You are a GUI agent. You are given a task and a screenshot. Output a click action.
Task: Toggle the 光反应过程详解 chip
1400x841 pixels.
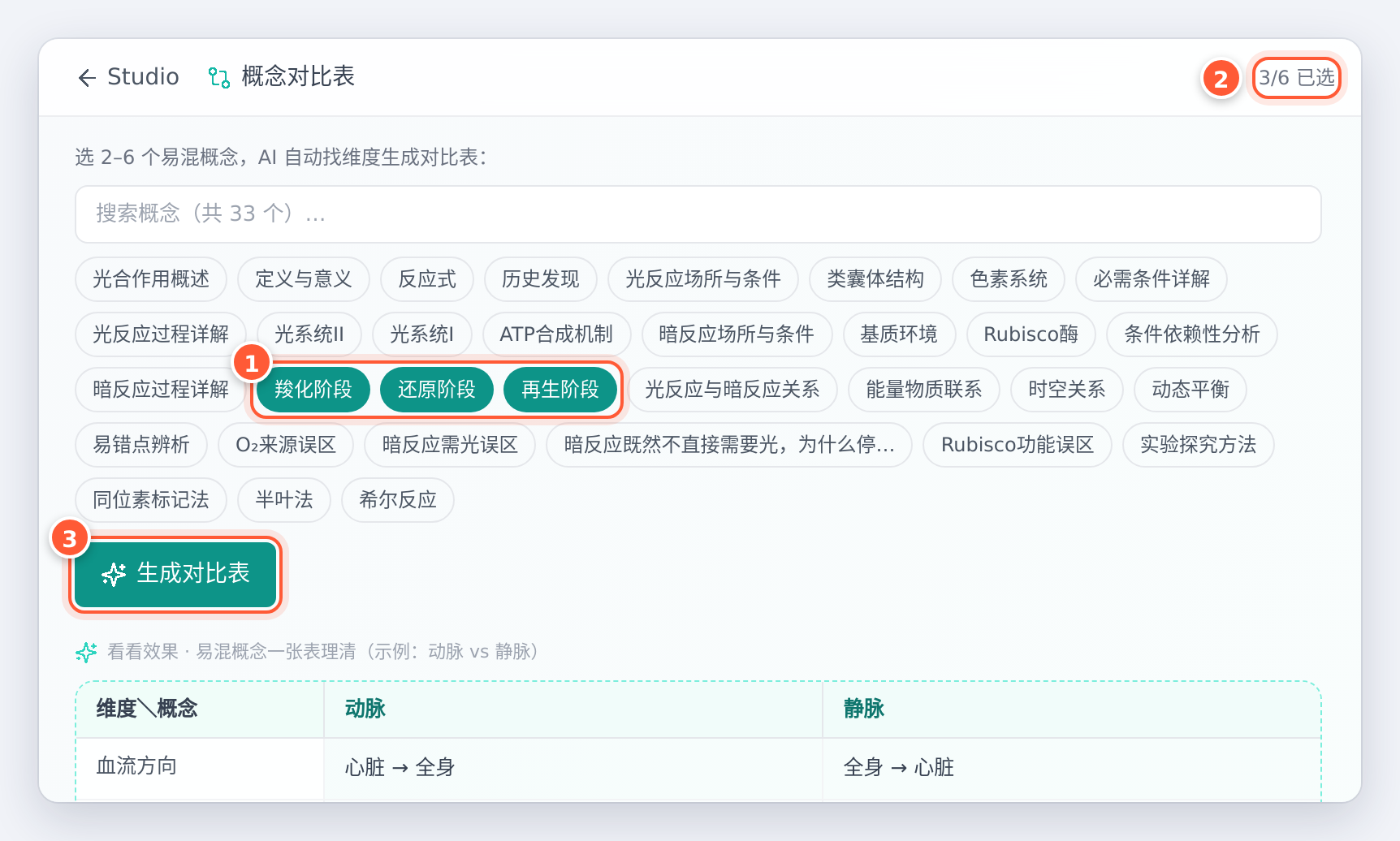(x=161, y=334)
